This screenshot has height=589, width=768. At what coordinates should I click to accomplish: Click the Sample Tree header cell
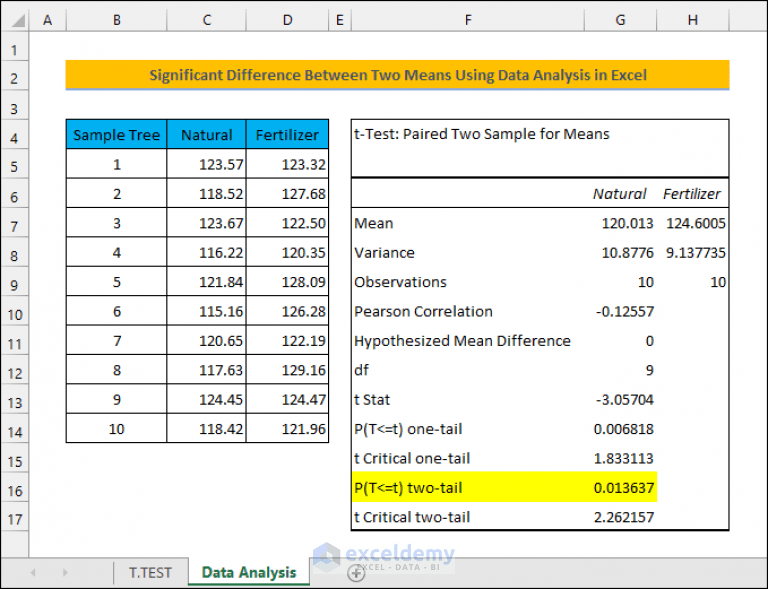[x=117, y=134]
